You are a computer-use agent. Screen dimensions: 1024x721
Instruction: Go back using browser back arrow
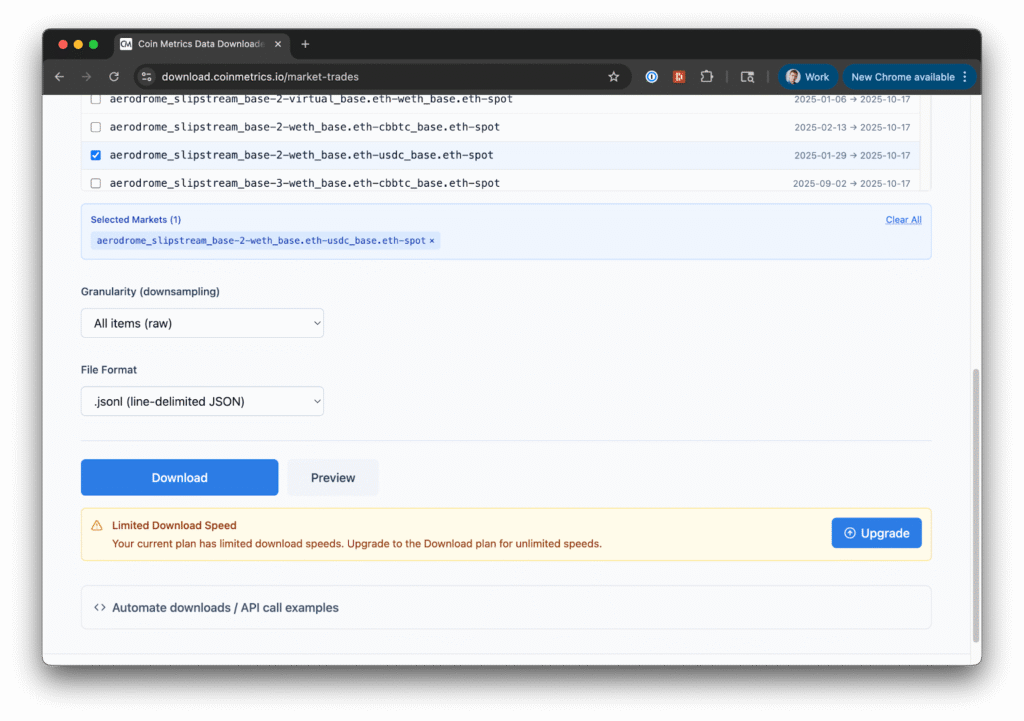point(59,77)
